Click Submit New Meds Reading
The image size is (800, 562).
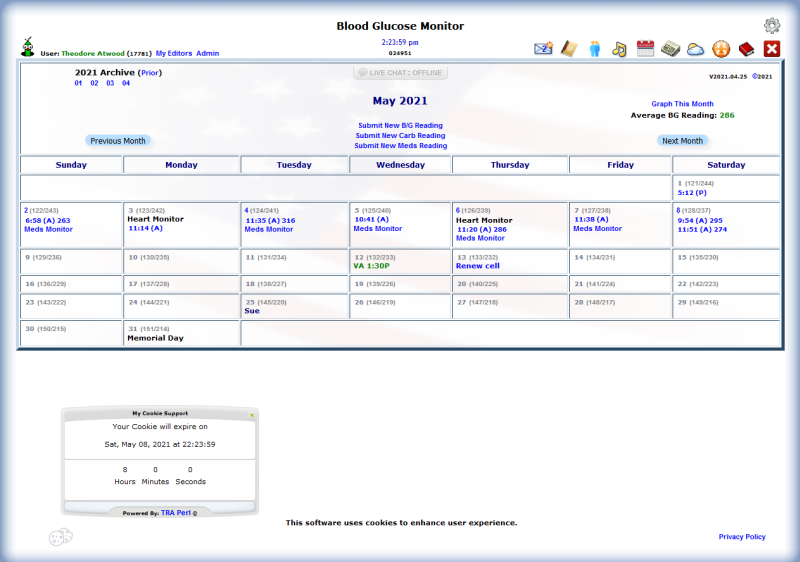401,146
